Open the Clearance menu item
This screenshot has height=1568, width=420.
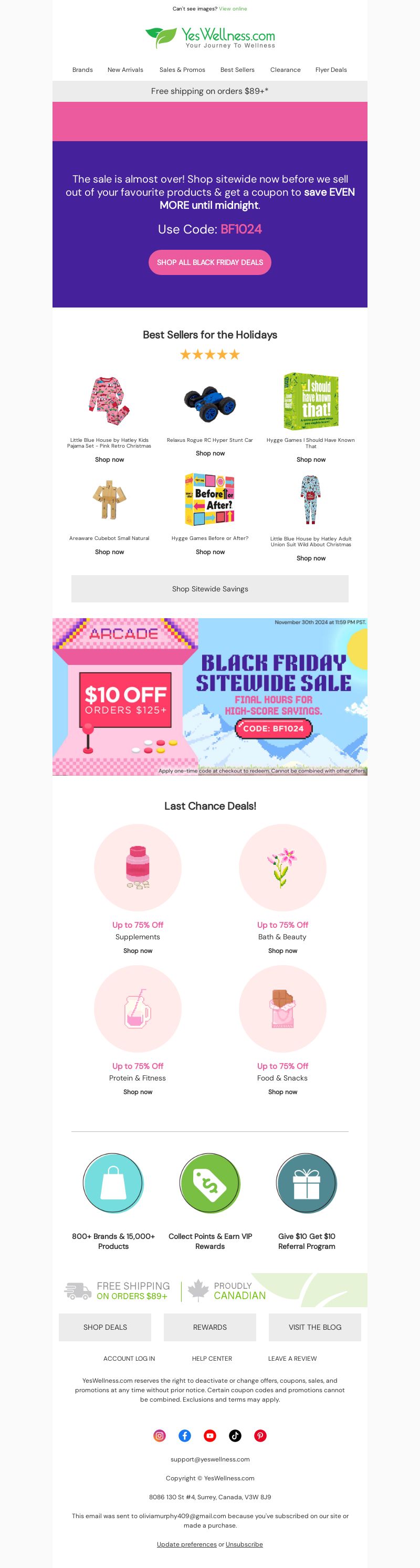coord(286,70)
